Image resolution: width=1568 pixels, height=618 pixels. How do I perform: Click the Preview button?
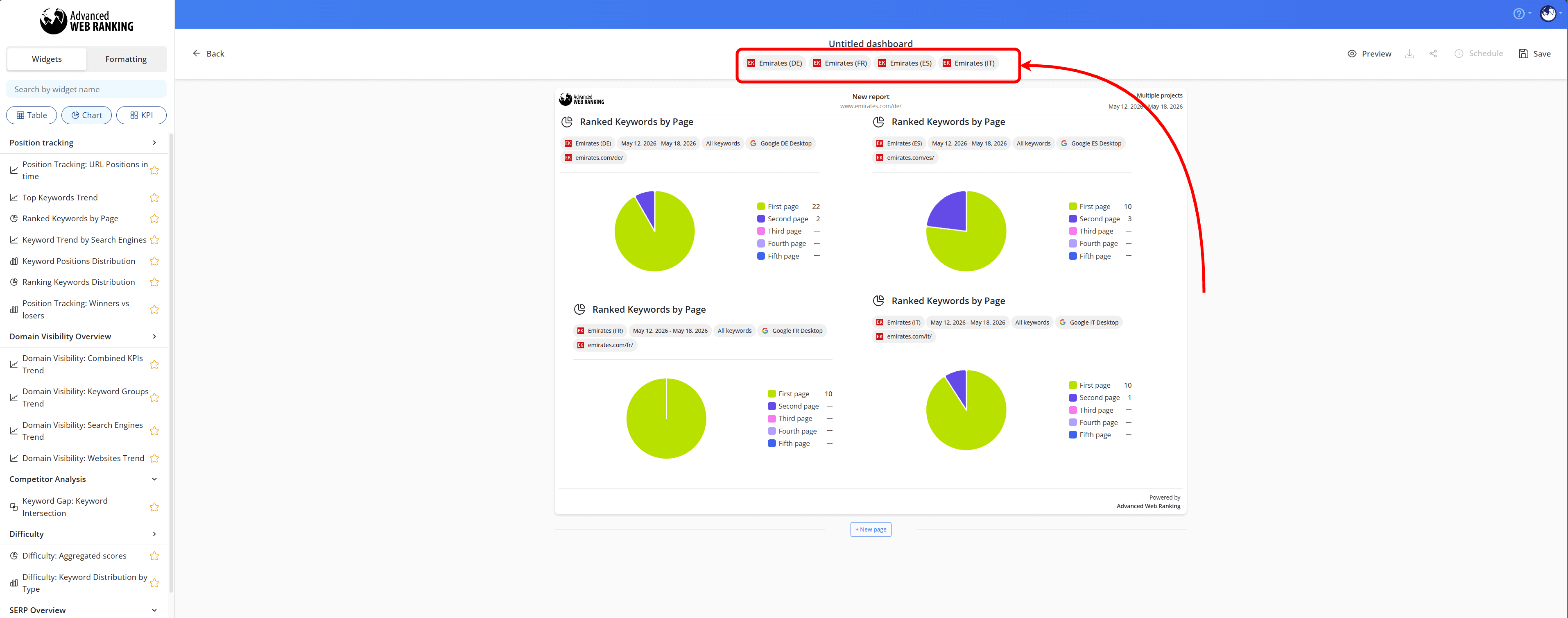(1369, 54)
